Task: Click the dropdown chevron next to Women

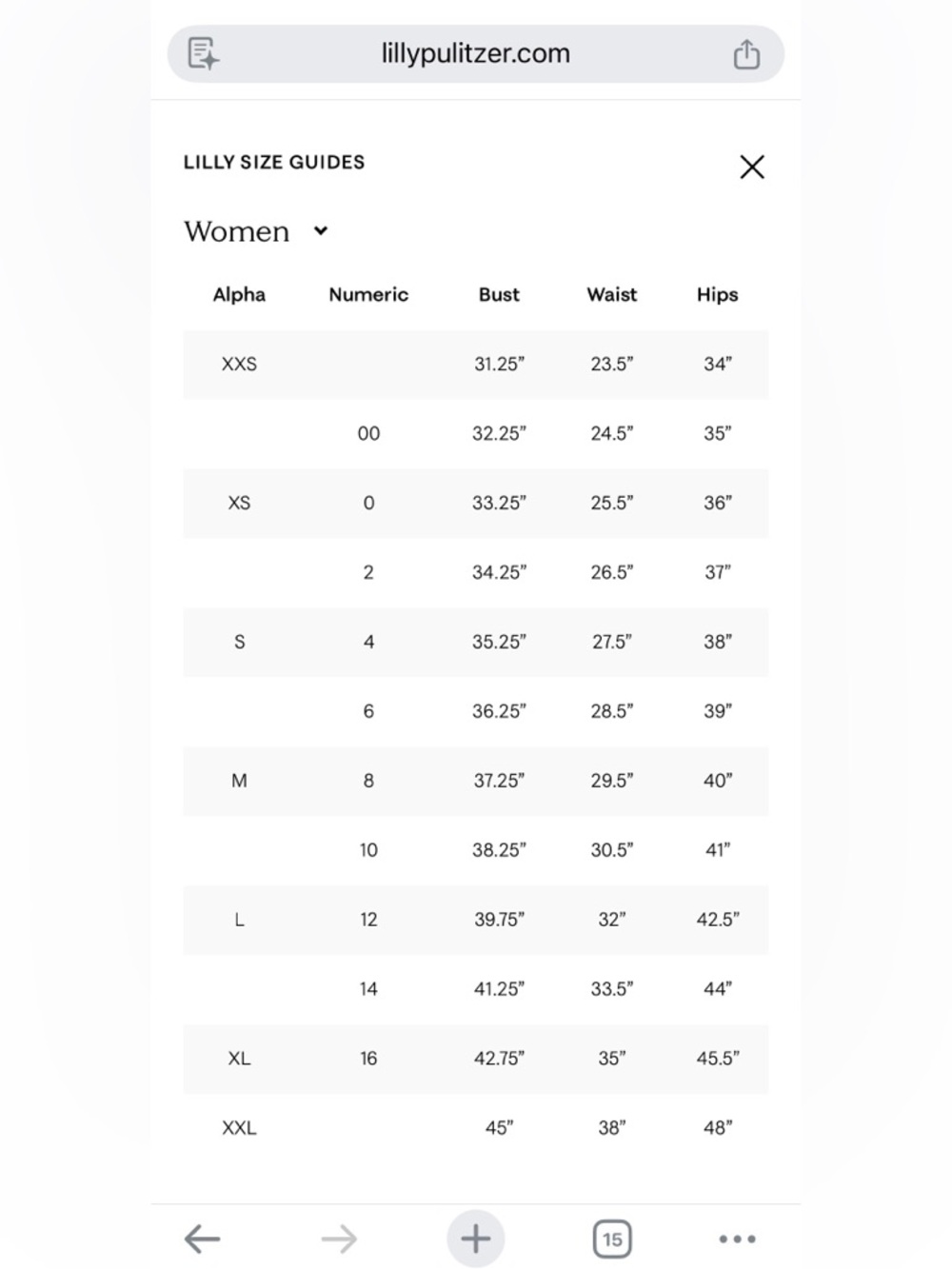Action: click(x=321, y=230)
